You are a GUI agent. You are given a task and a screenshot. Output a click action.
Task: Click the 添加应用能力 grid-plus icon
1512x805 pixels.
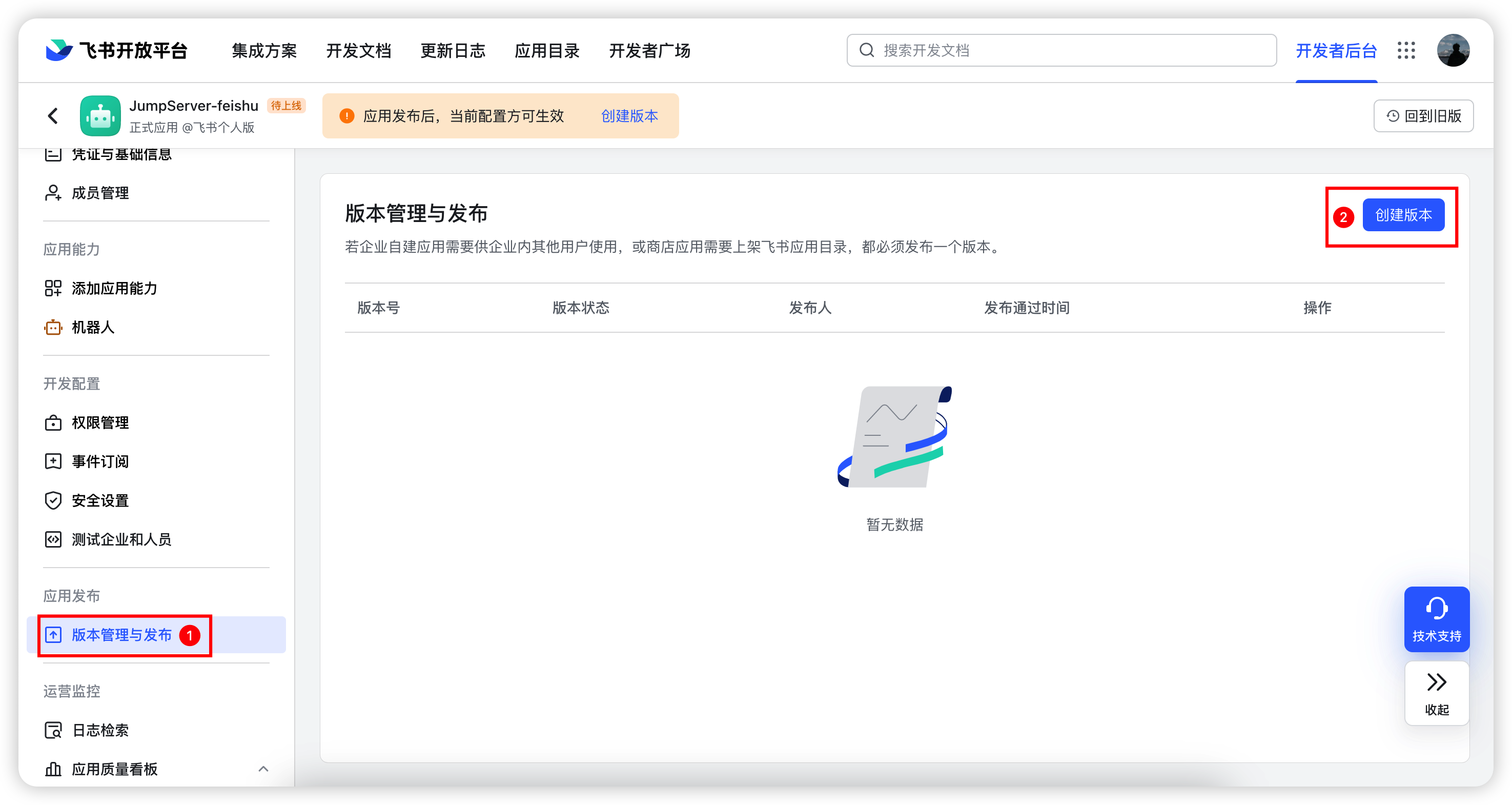(53, 288)
